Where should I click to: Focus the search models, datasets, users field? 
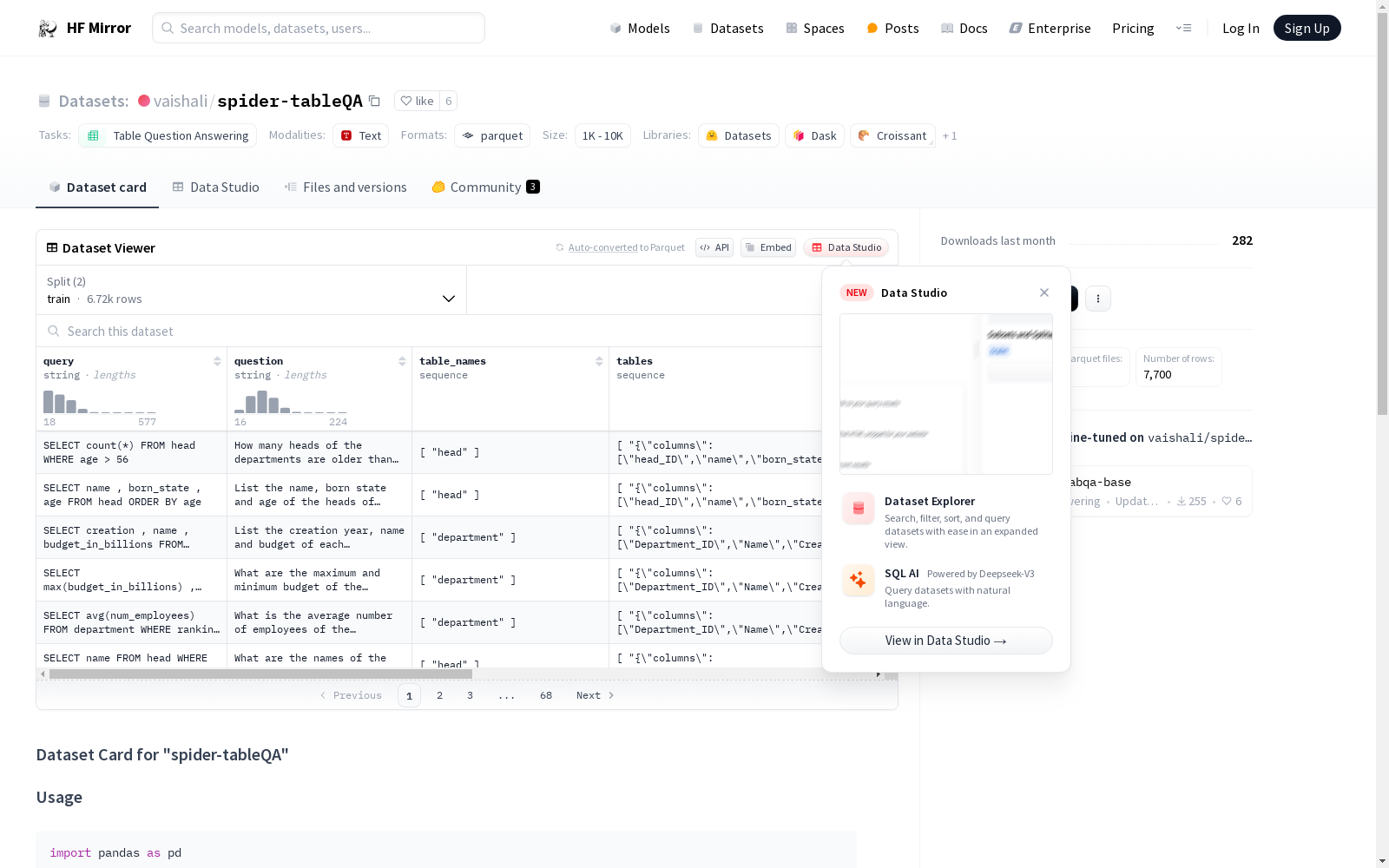tap(319, 28)
